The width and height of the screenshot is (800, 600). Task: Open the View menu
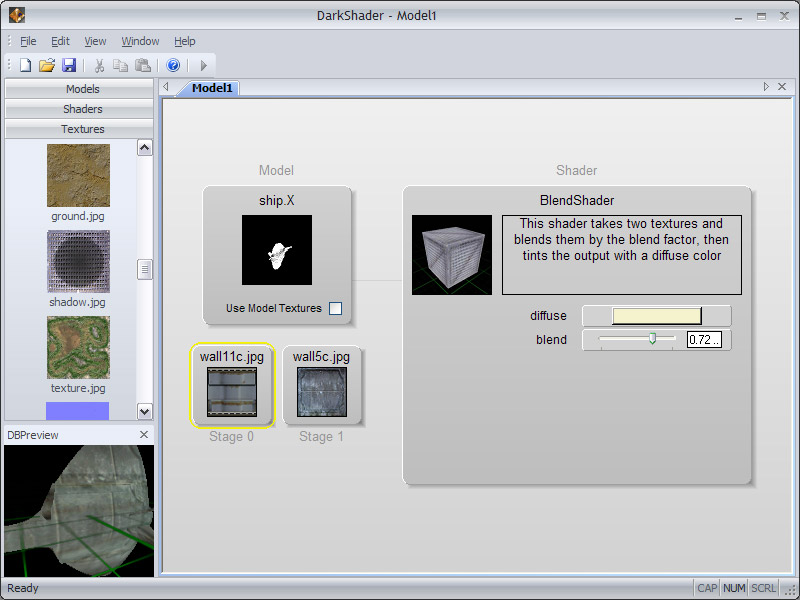click(x=95, y=41)
